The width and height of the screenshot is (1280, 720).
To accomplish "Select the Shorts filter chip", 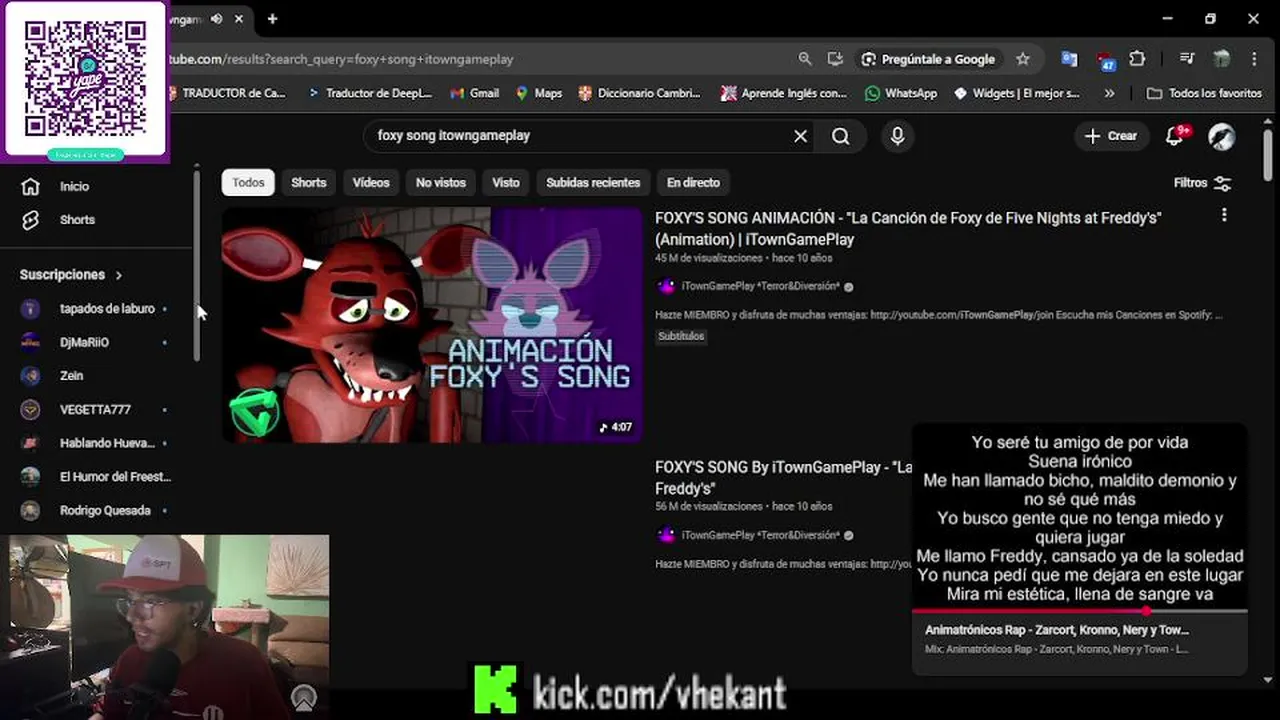I will (309, 182).
